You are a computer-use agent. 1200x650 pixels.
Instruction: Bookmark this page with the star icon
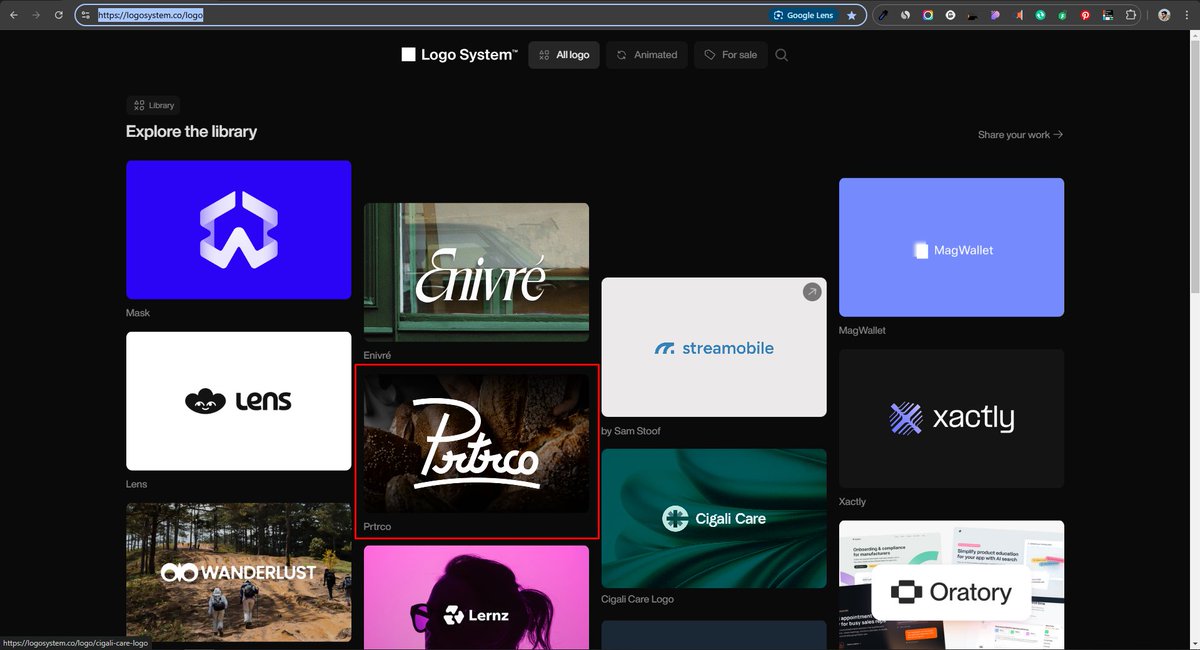851,15
